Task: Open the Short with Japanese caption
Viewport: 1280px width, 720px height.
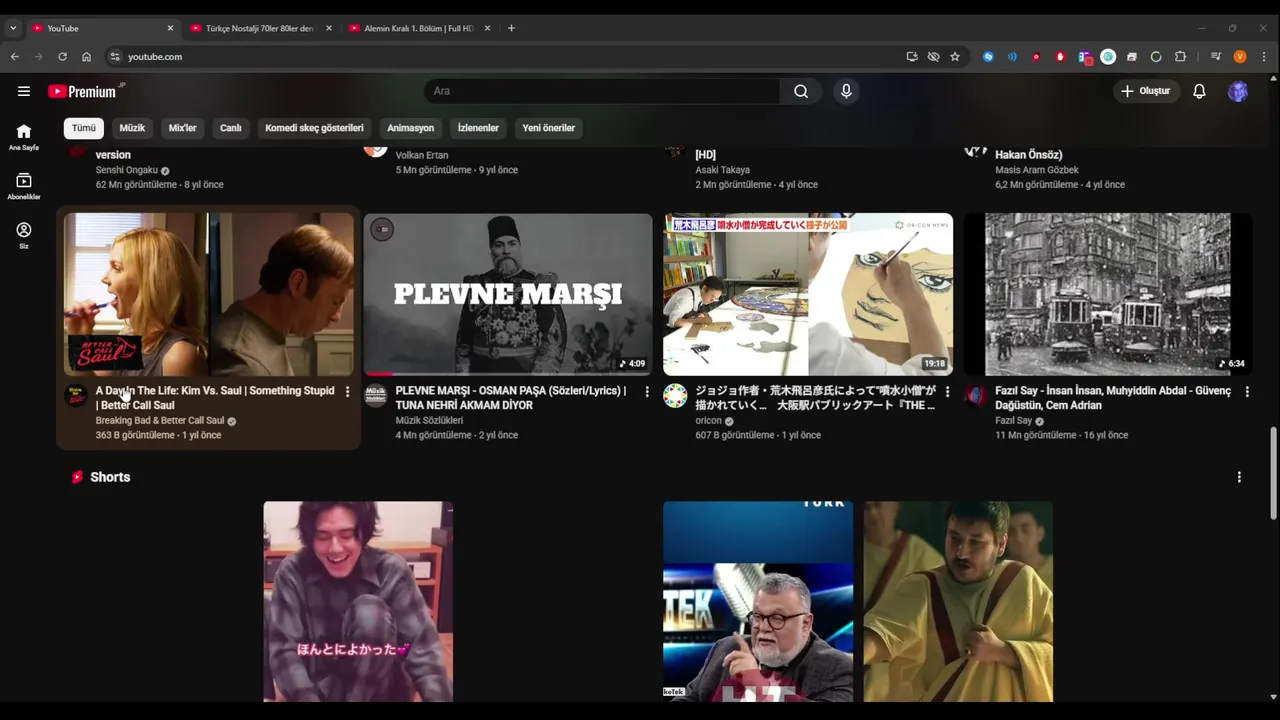Action: click(358, 602)
